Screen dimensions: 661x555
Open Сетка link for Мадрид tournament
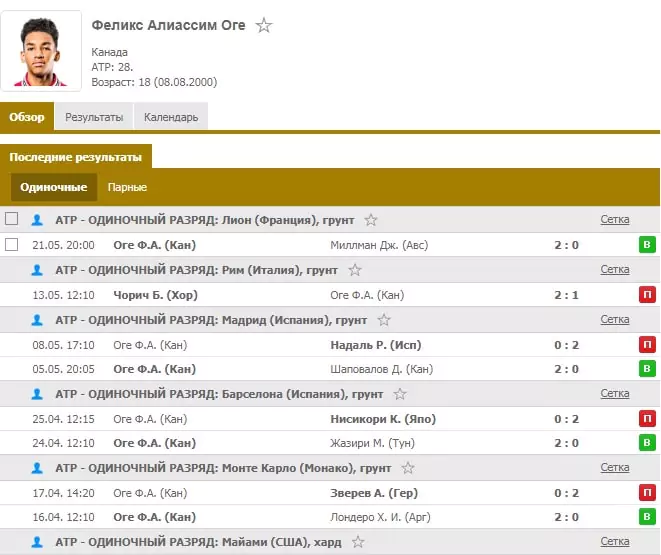[615, 319]
